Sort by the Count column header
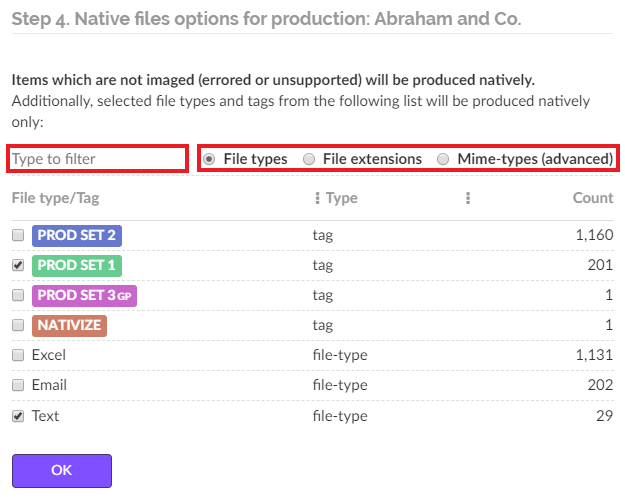625x497 pixels. (x=593, y=198)
